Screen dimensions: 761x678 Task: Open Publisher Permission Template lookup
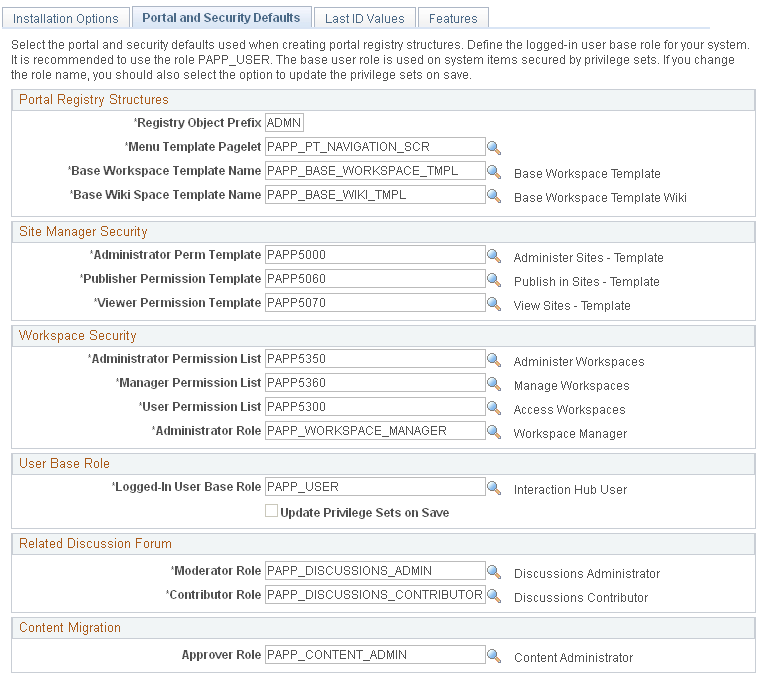pyautogui.click(x=494, y=279)
